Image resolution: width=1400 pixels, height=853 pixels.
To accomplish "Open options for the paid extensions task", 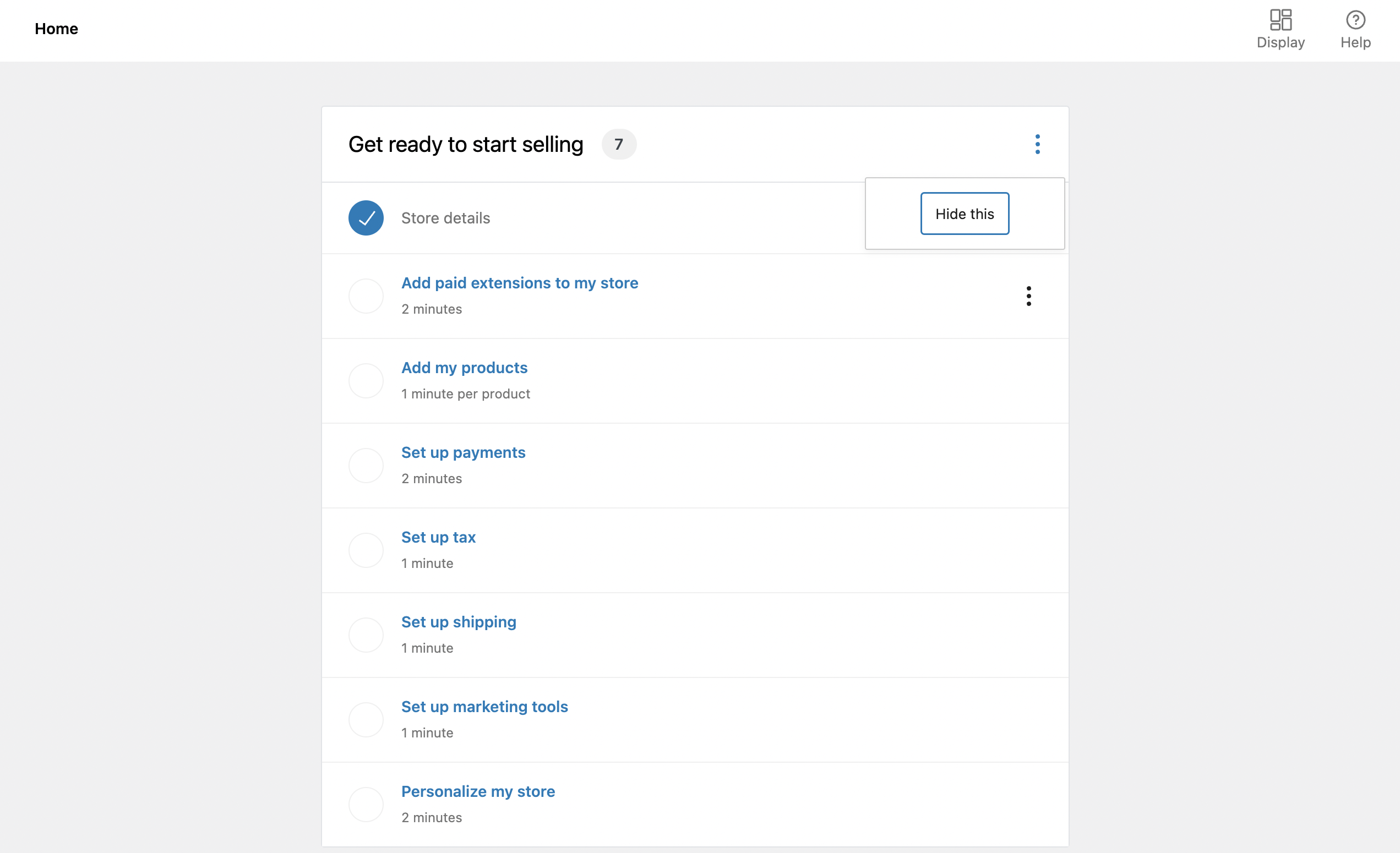I will coord(1028,296).
